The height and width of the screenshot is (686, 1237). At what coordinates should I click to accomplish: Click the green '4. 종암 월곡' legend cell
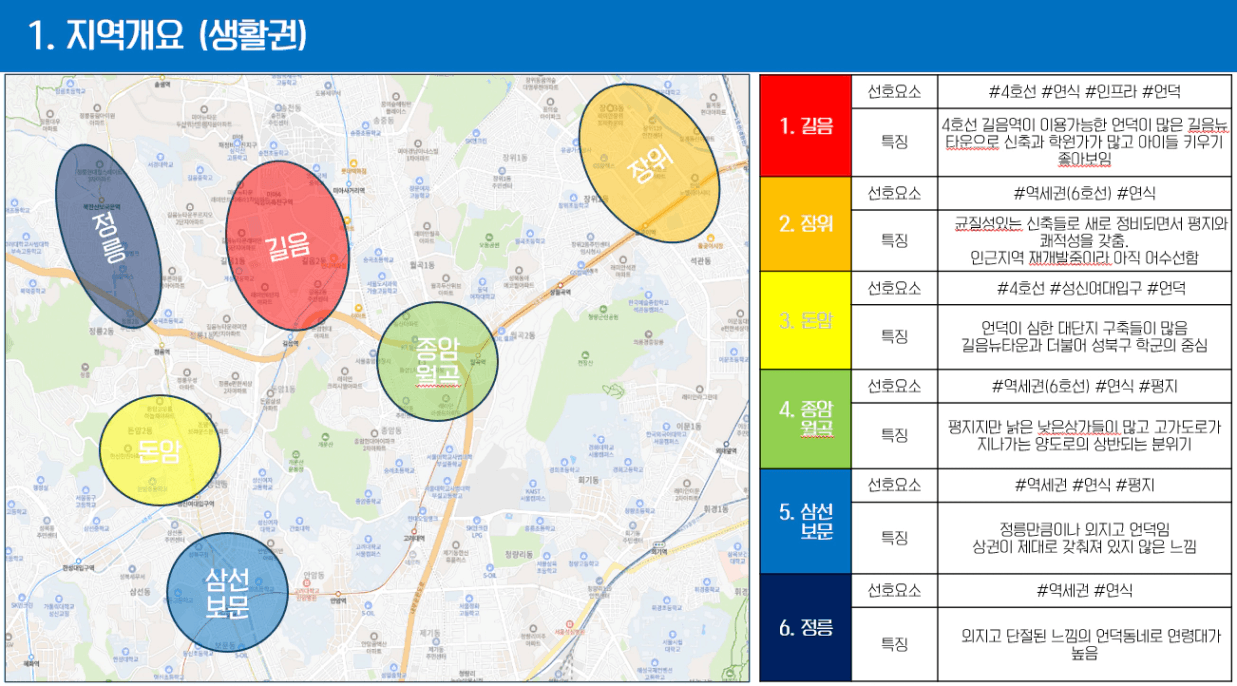(x=806, y=418)
